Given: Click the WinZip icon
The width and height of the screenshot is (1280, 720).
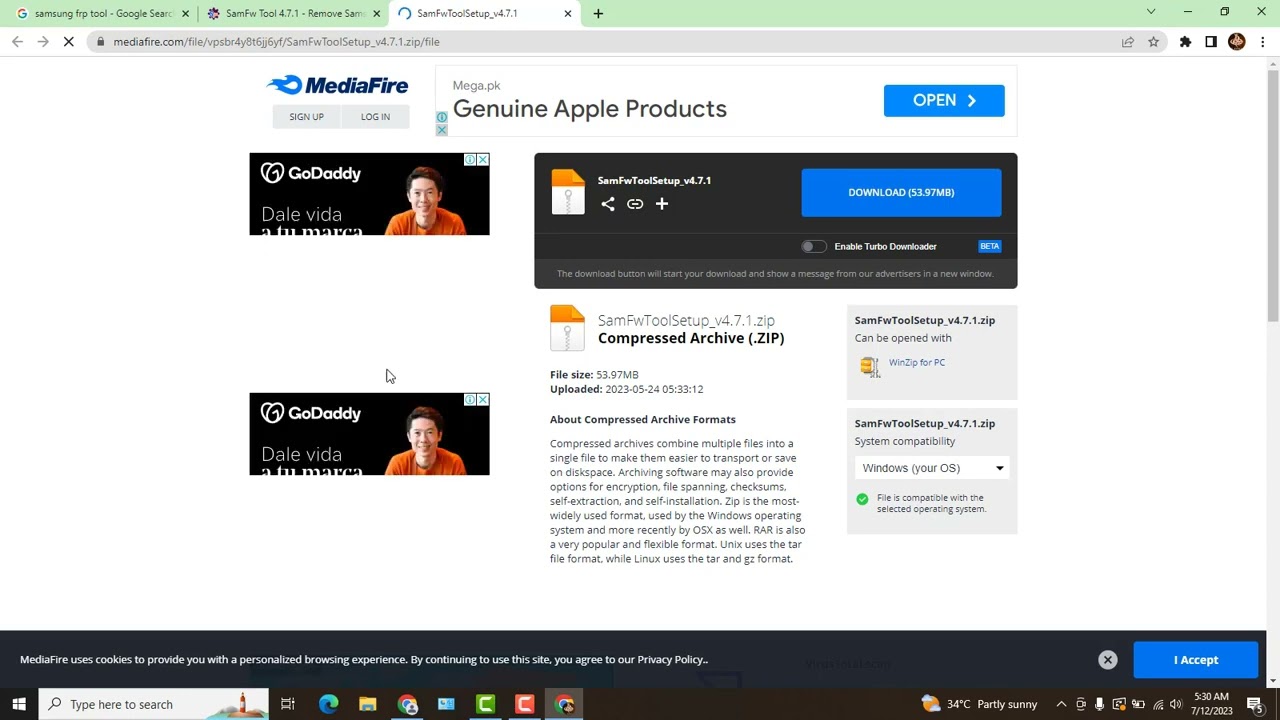Looking at the screenshot, I should [x=870, y=366].
